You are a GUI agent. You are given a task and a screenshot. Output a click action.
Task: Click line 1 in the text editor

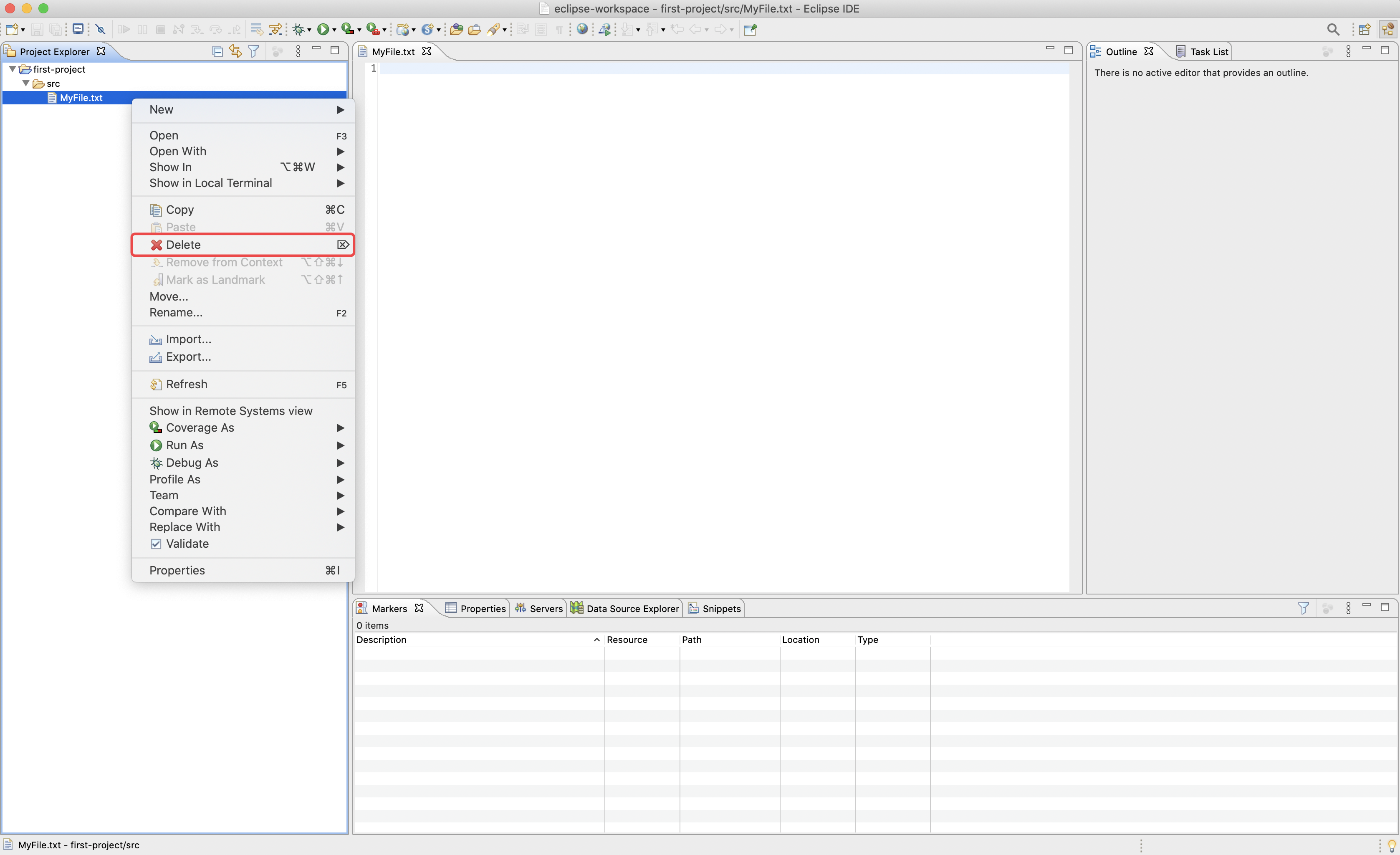724,68
